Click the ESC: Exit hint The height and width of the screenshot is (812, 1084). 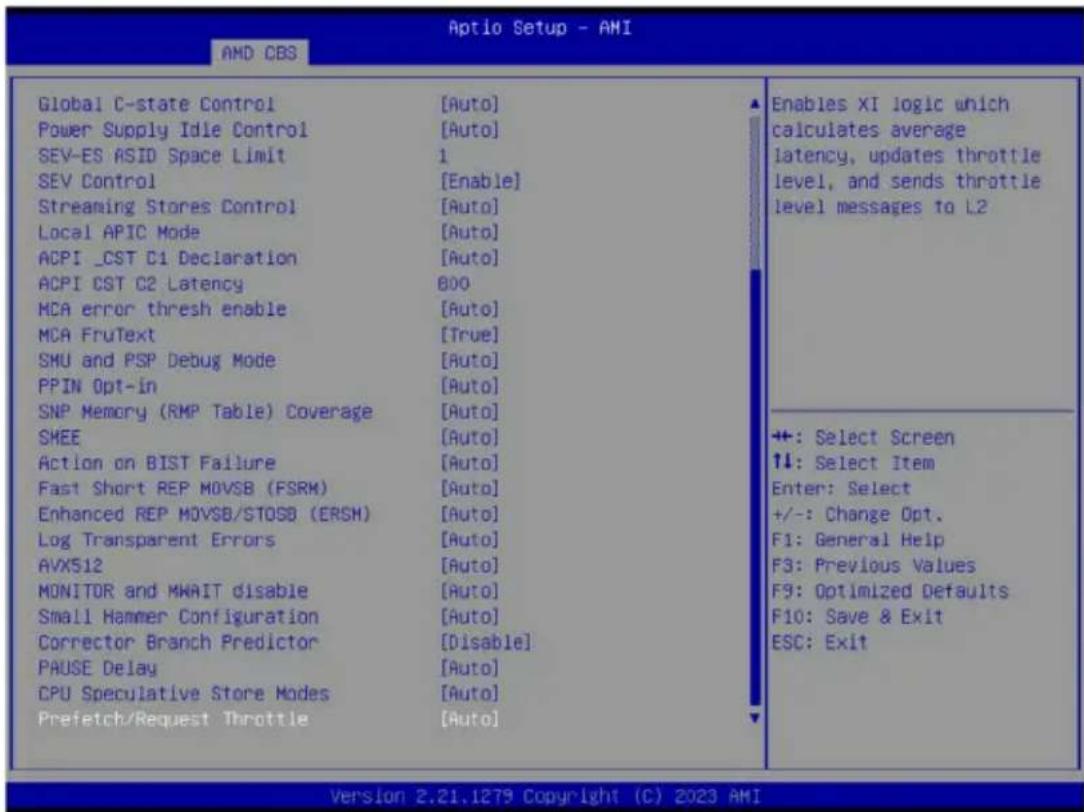pyautogui.click(x=819, y=643)
